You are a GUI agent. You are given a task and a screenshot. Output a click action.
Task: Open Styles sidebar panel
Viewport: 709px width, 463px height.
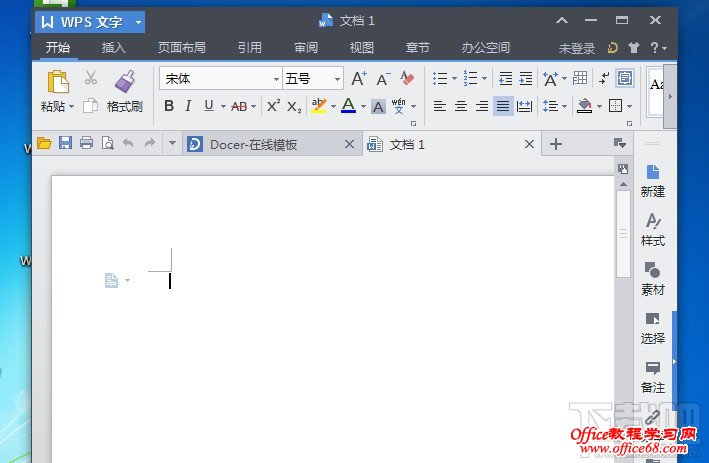[652, 230]
